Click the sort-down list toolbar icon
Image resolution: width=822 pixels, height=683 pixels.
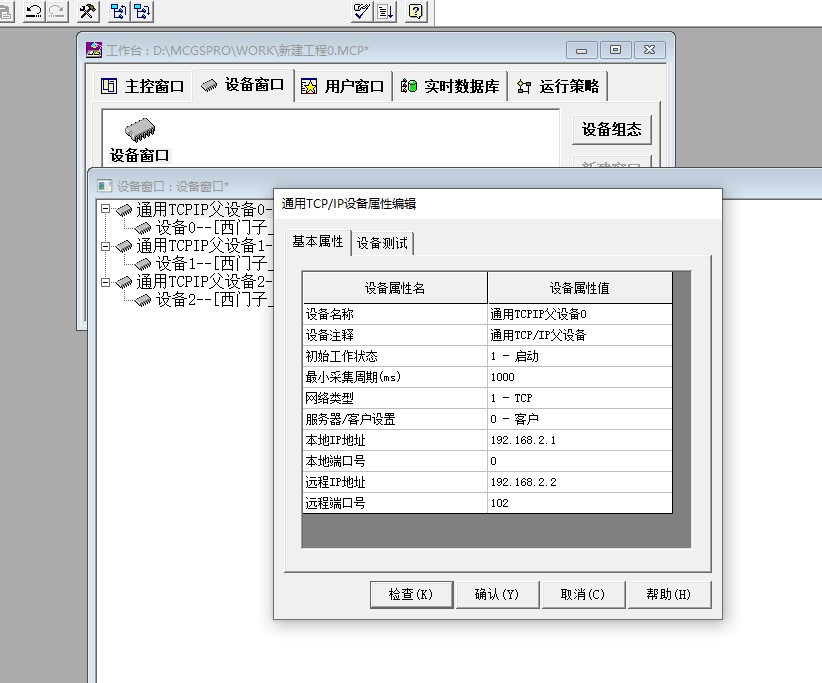(386, 11)
